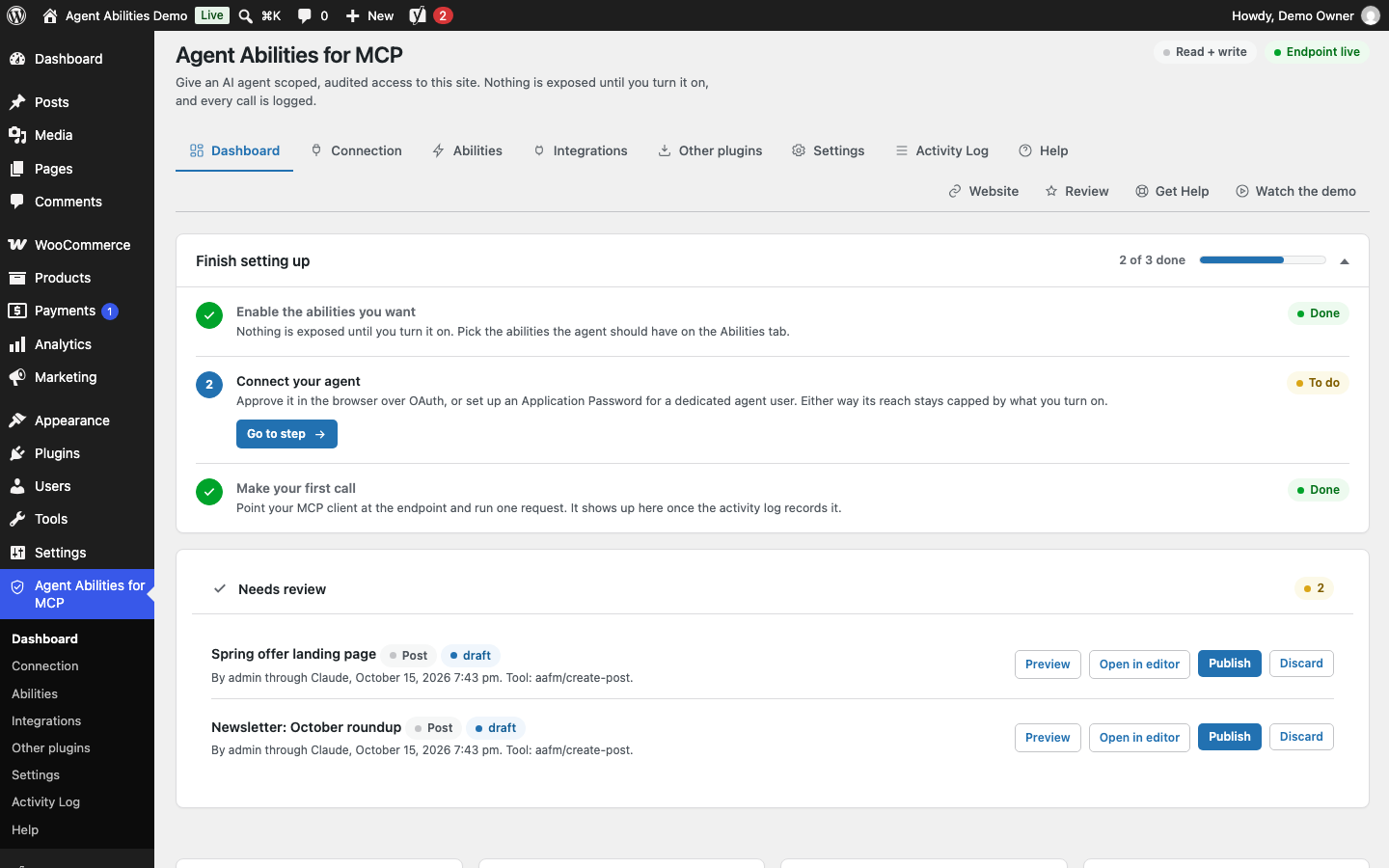This screenshot has height=868, width=1389.
Task: Click the setup progress bar
Action: (1263, 260)
